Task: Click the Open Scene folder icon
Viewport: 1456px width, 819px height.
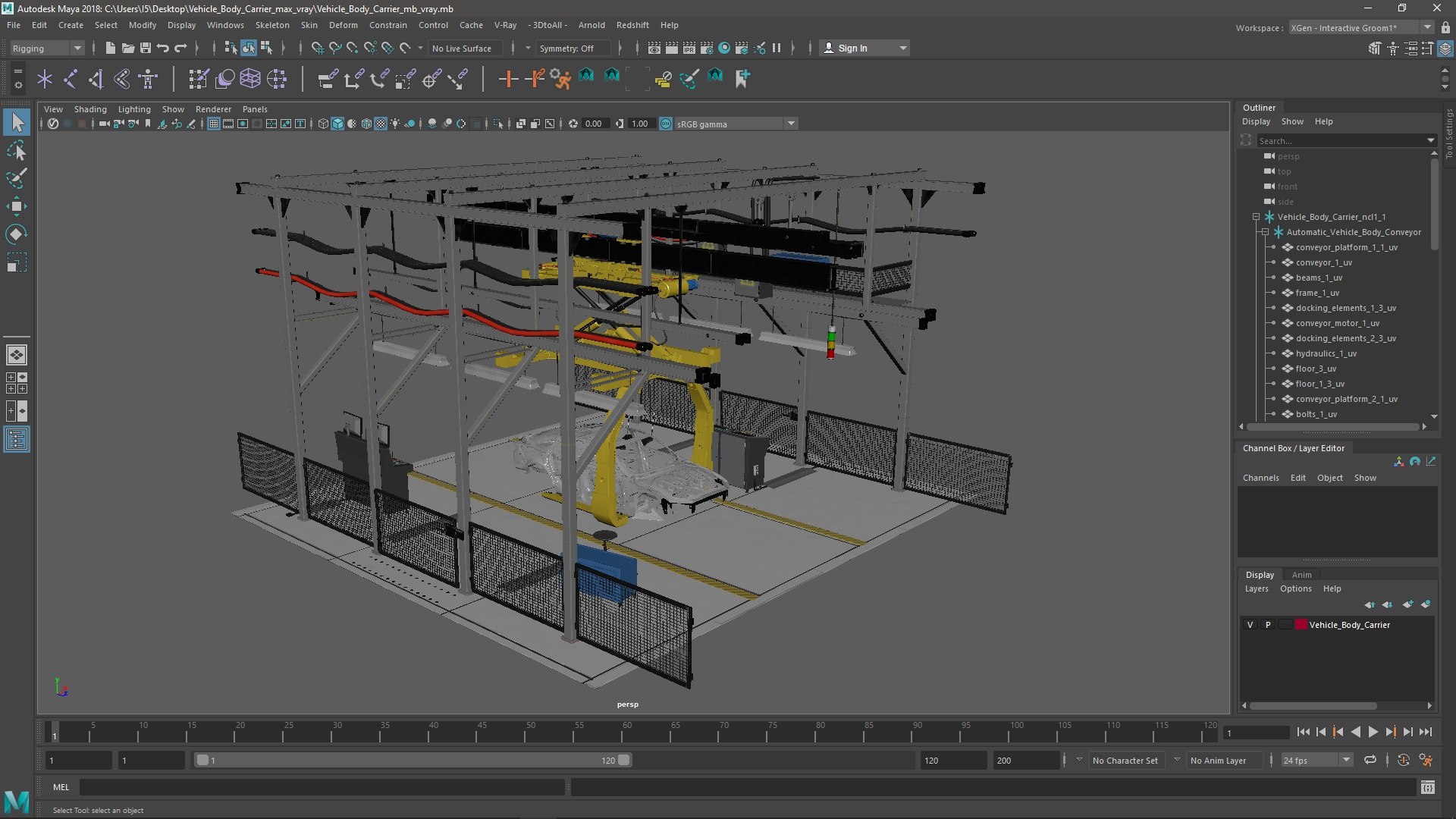Action: coord(128,48)
